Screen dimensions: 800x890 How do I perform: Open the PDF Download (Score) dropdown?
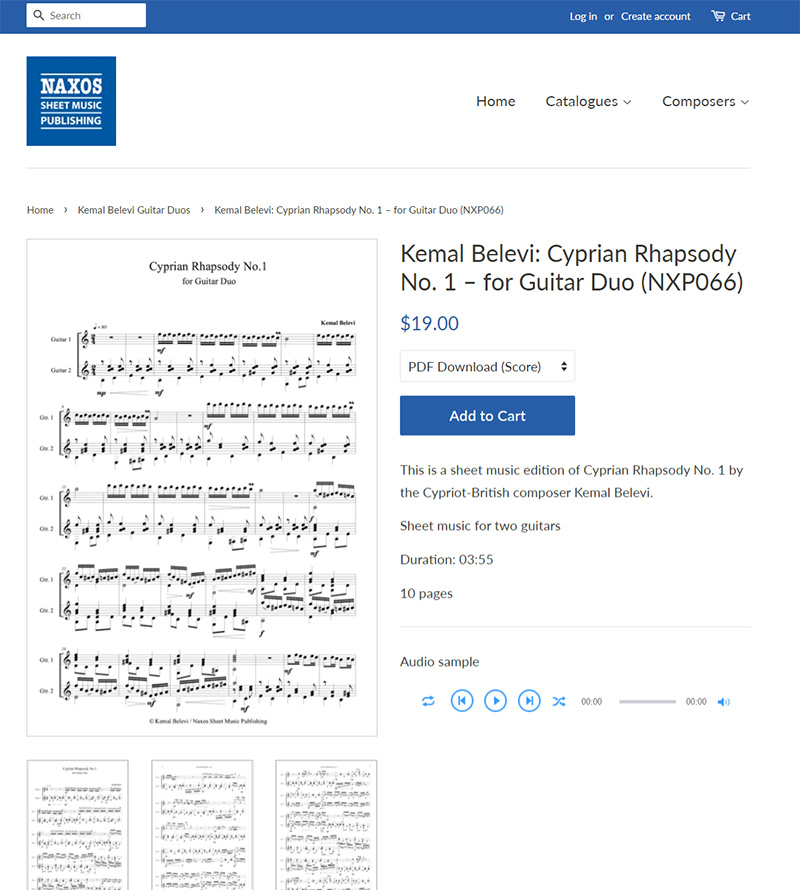pos(487,367)
